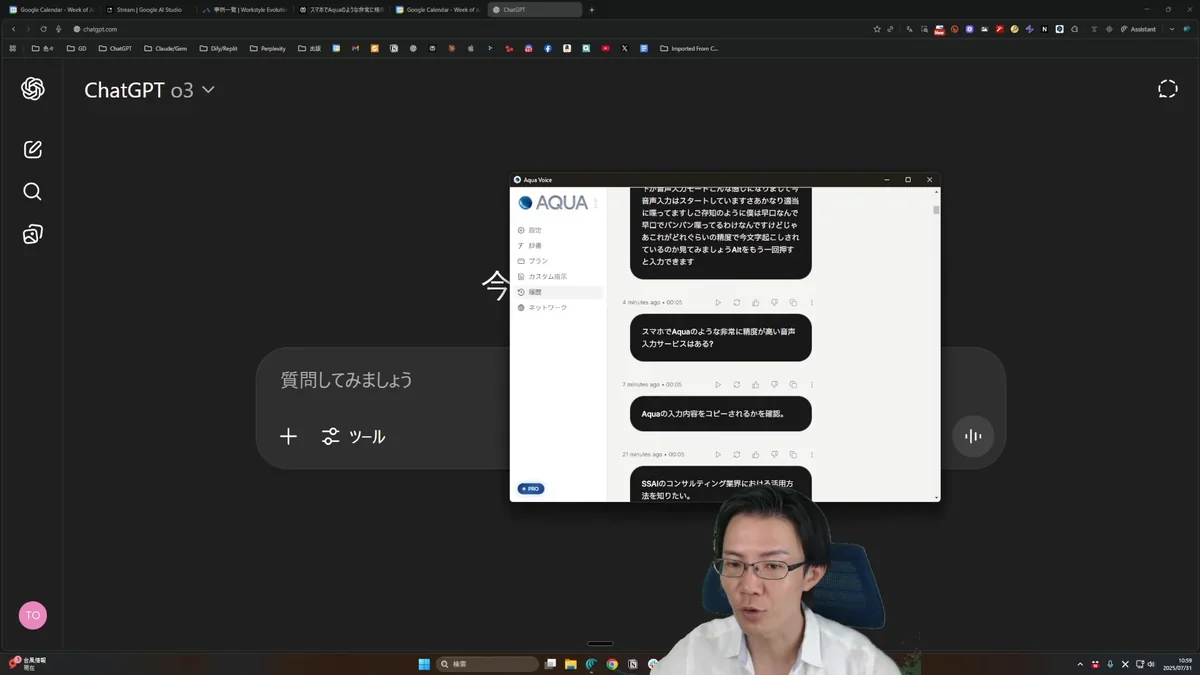Viewport: 1200px width, 675px height.
Task: Click the PRO badge in Aqua Voice
Action: (x=531, y=489)
